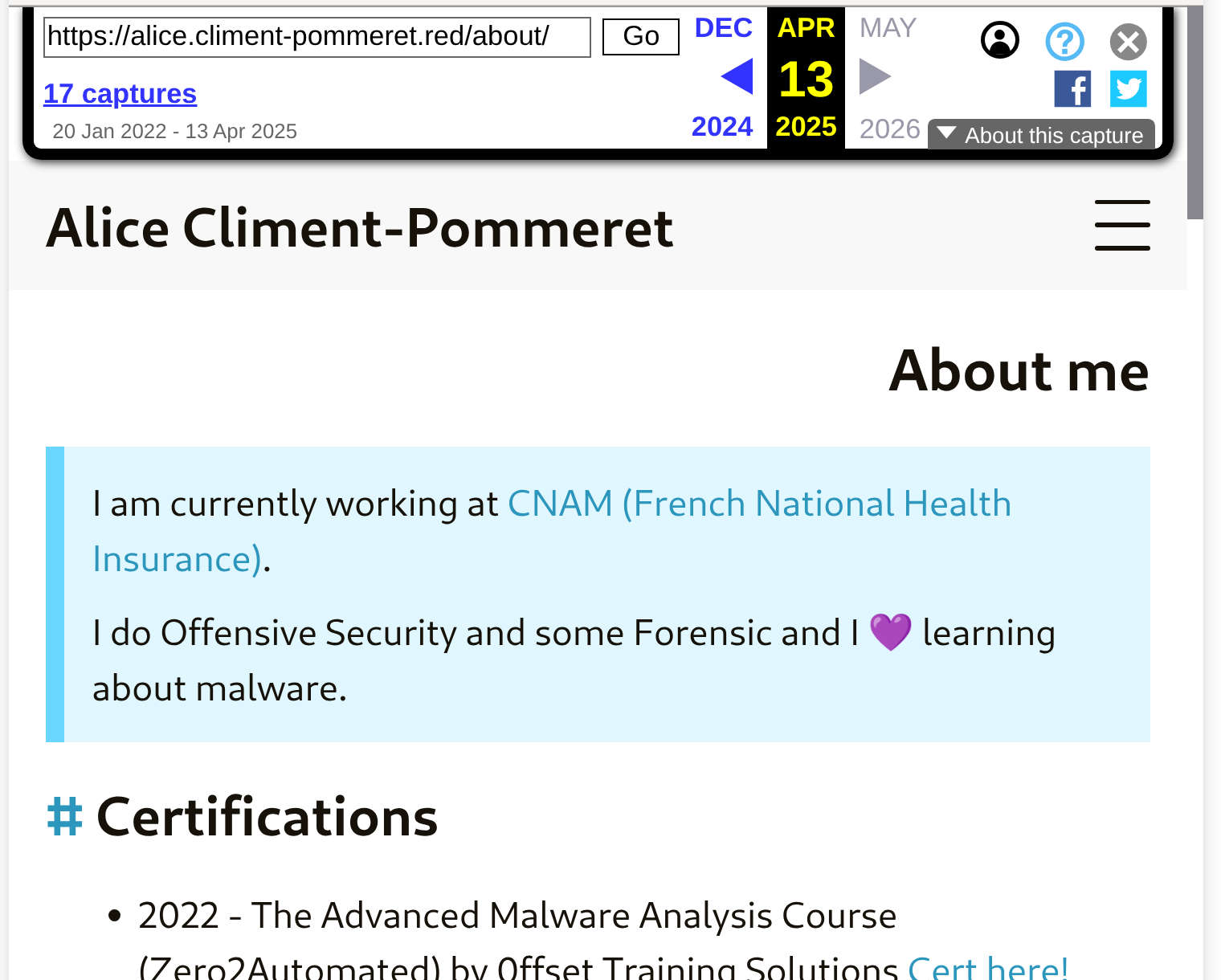Expand the About this capture panel
Viewport: 1221px width, 980px height.
coord(1040,134)
